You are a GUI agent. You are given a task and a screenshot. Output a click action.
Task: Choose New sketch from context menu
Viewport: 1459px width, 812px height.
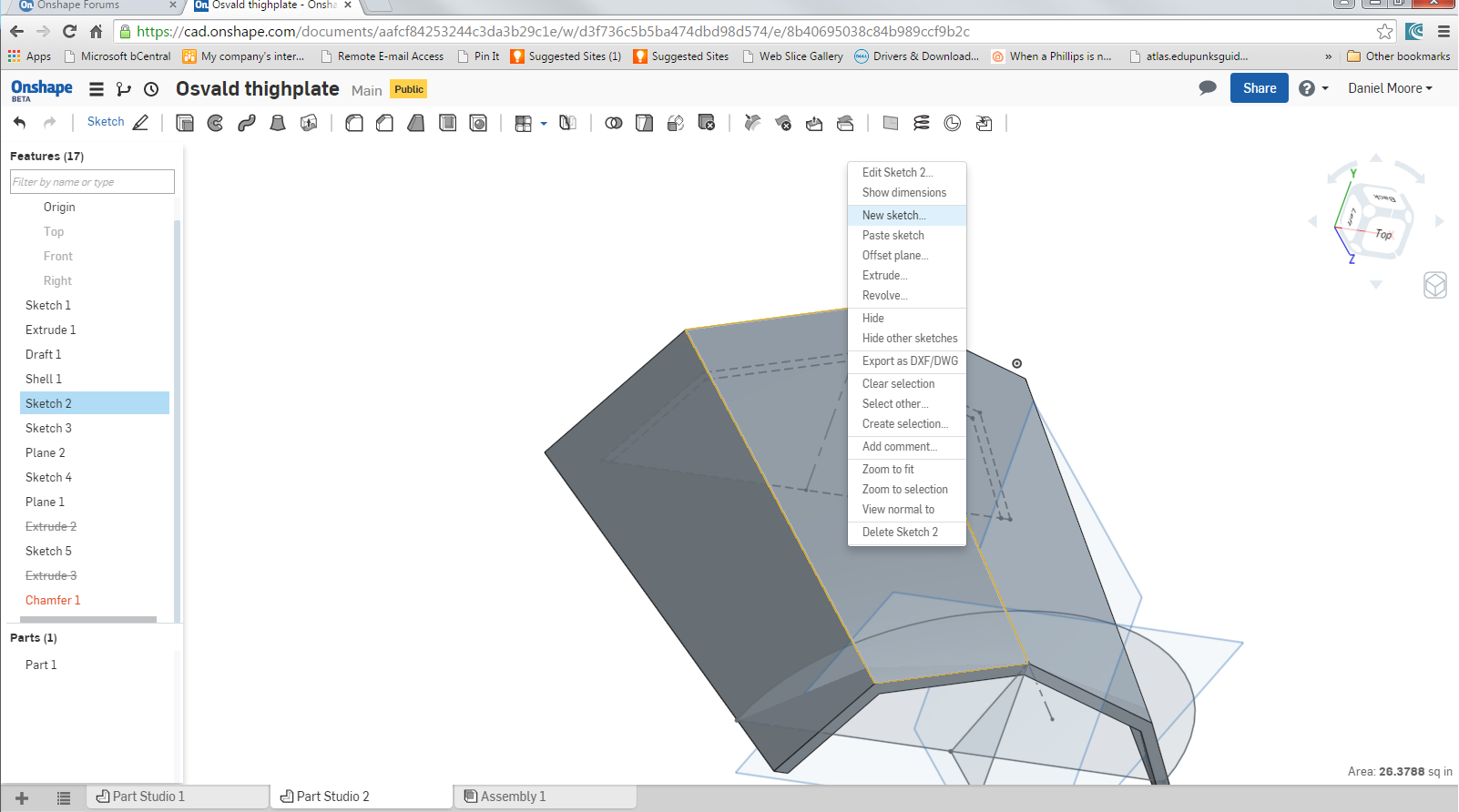(x=907, y=215)
